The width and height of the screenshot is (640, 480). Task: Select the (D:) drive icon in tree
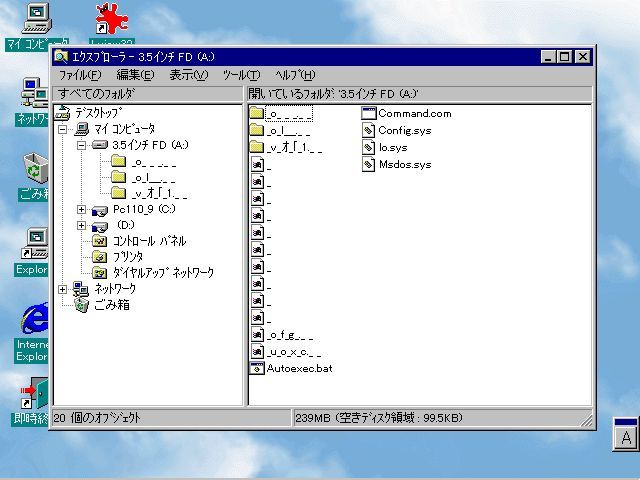point(100,226)
